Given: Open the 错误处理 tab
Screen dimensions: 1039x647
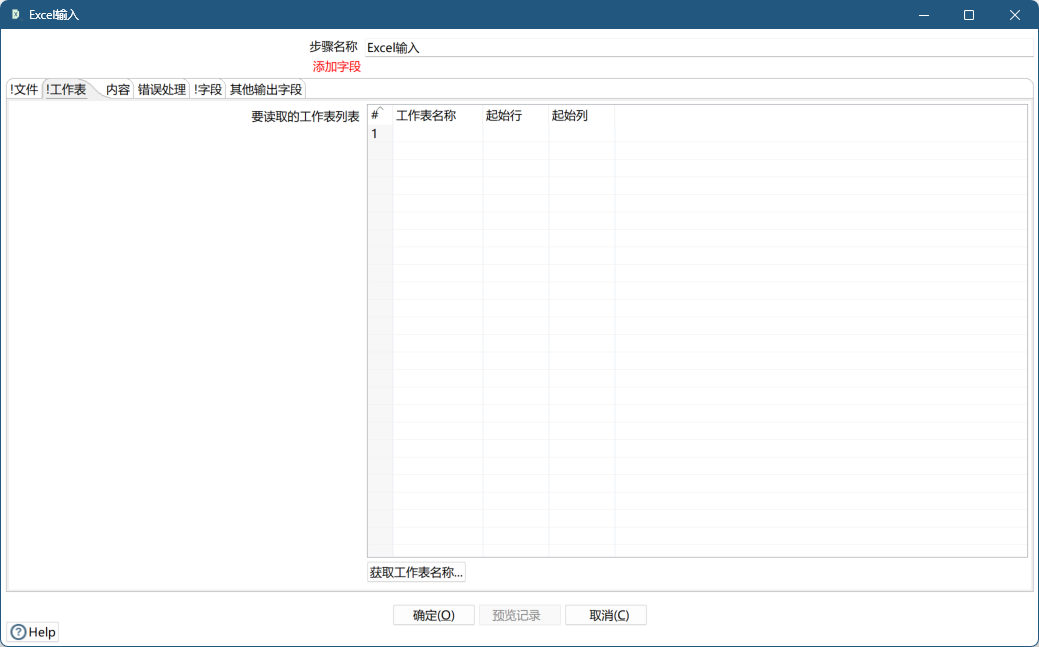Looking at the screenshot, I should 161,89.
